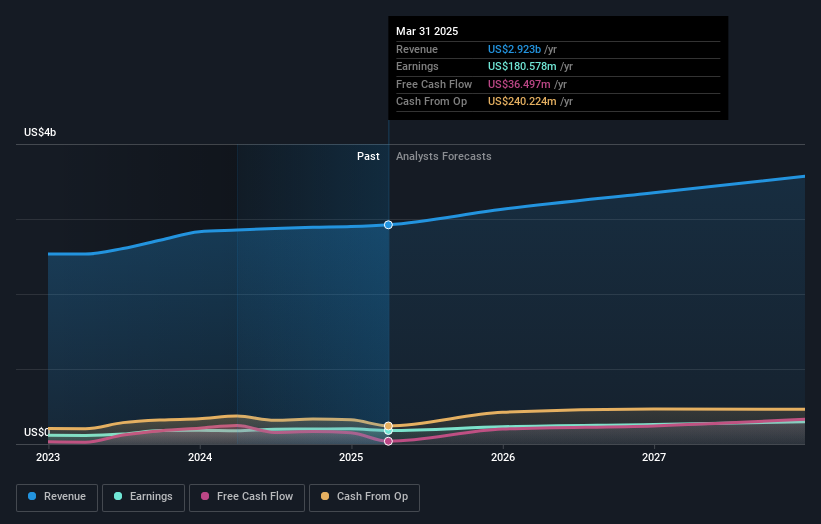Click the 'Past' section label
Screen dimensions: 821x524
tap(368, 156)
